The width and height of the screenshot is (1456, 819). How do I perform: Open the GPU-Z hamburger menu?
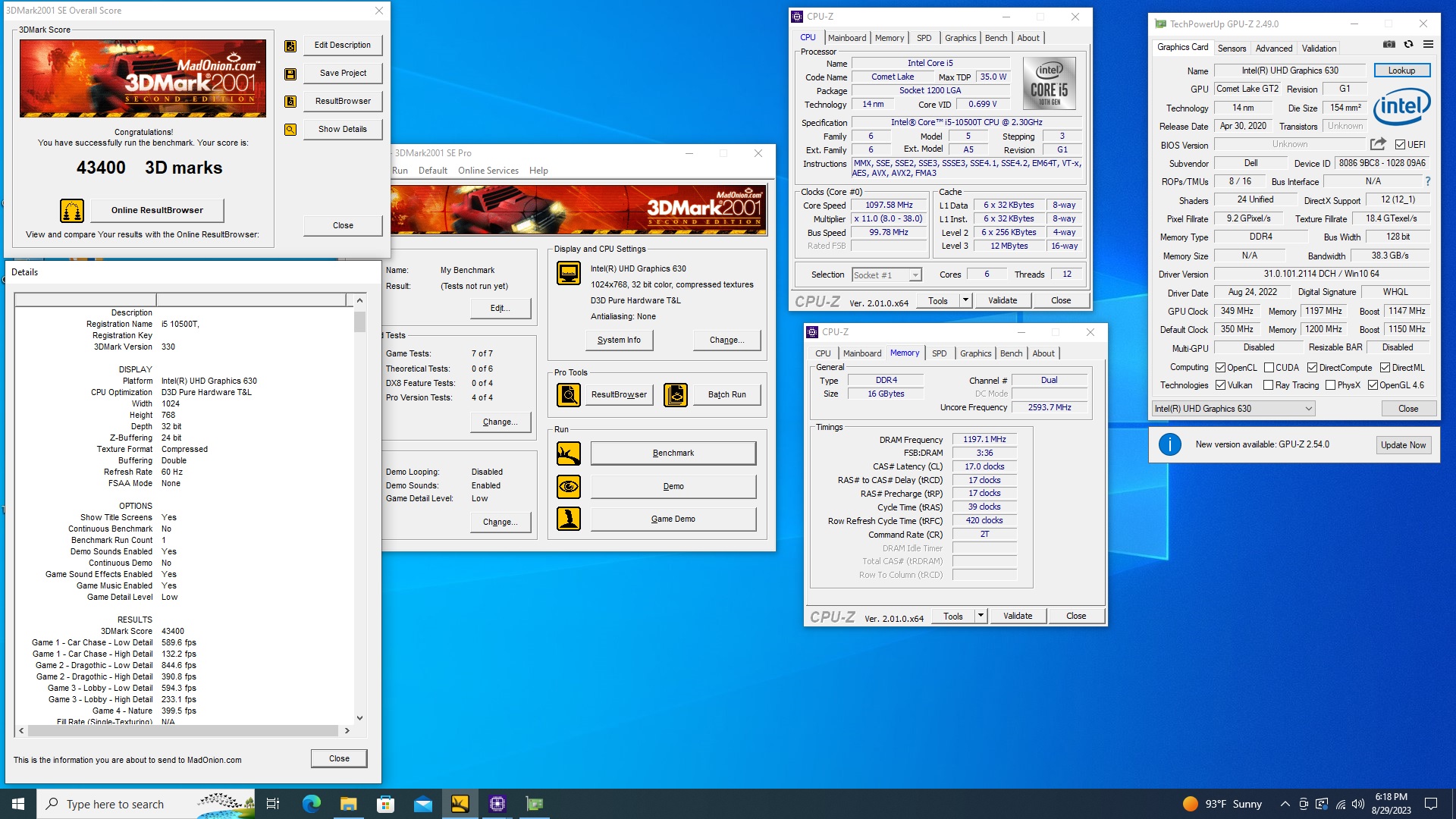pyautogui.click(x=1428, y=45)
